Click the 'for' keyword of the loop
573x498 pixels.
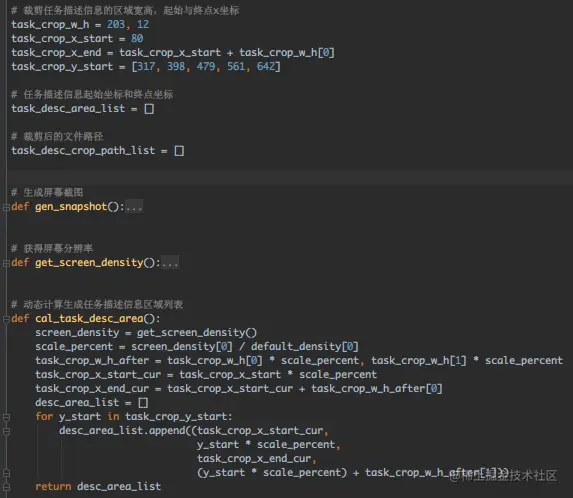tap(44, 417)
